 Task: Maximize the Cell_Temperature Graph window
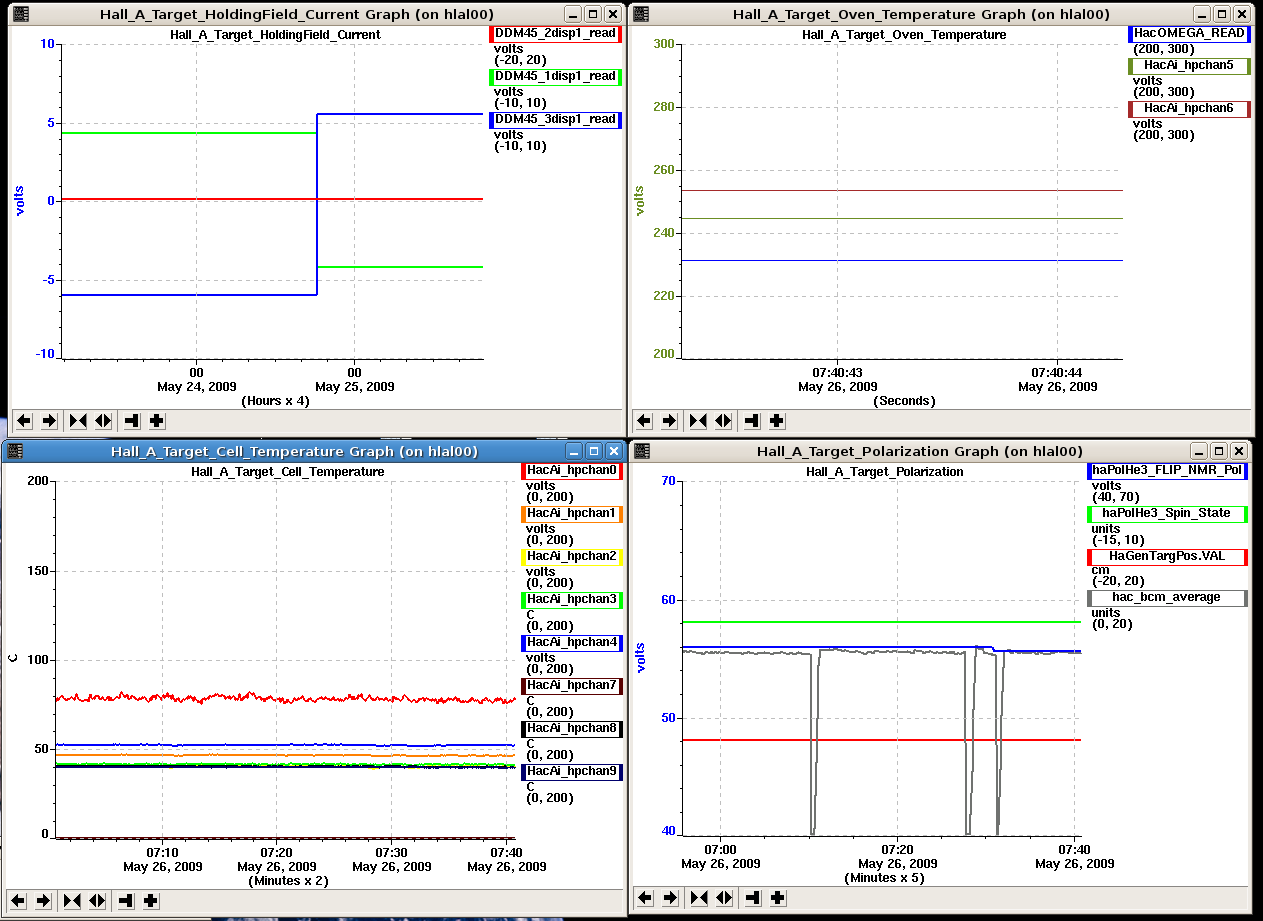click(593, 451)
